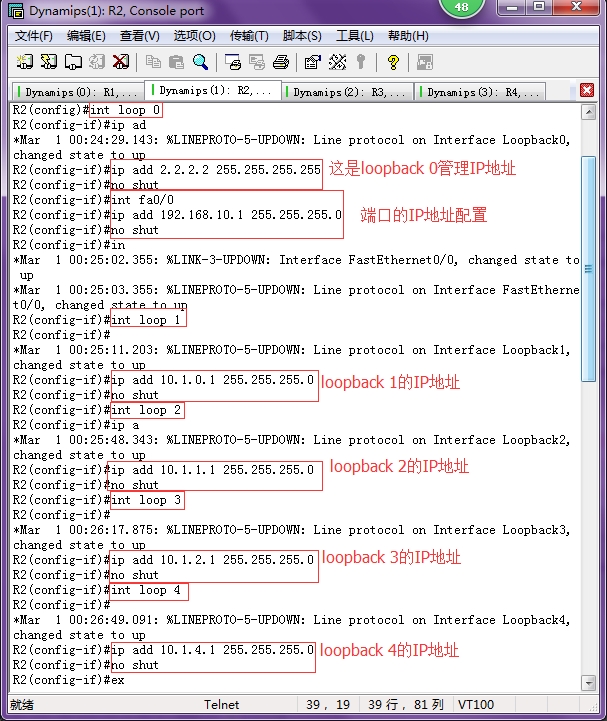Click the 就绪 status bar text
This screenshot has width=607, height=721.
[x=22, y=704]
